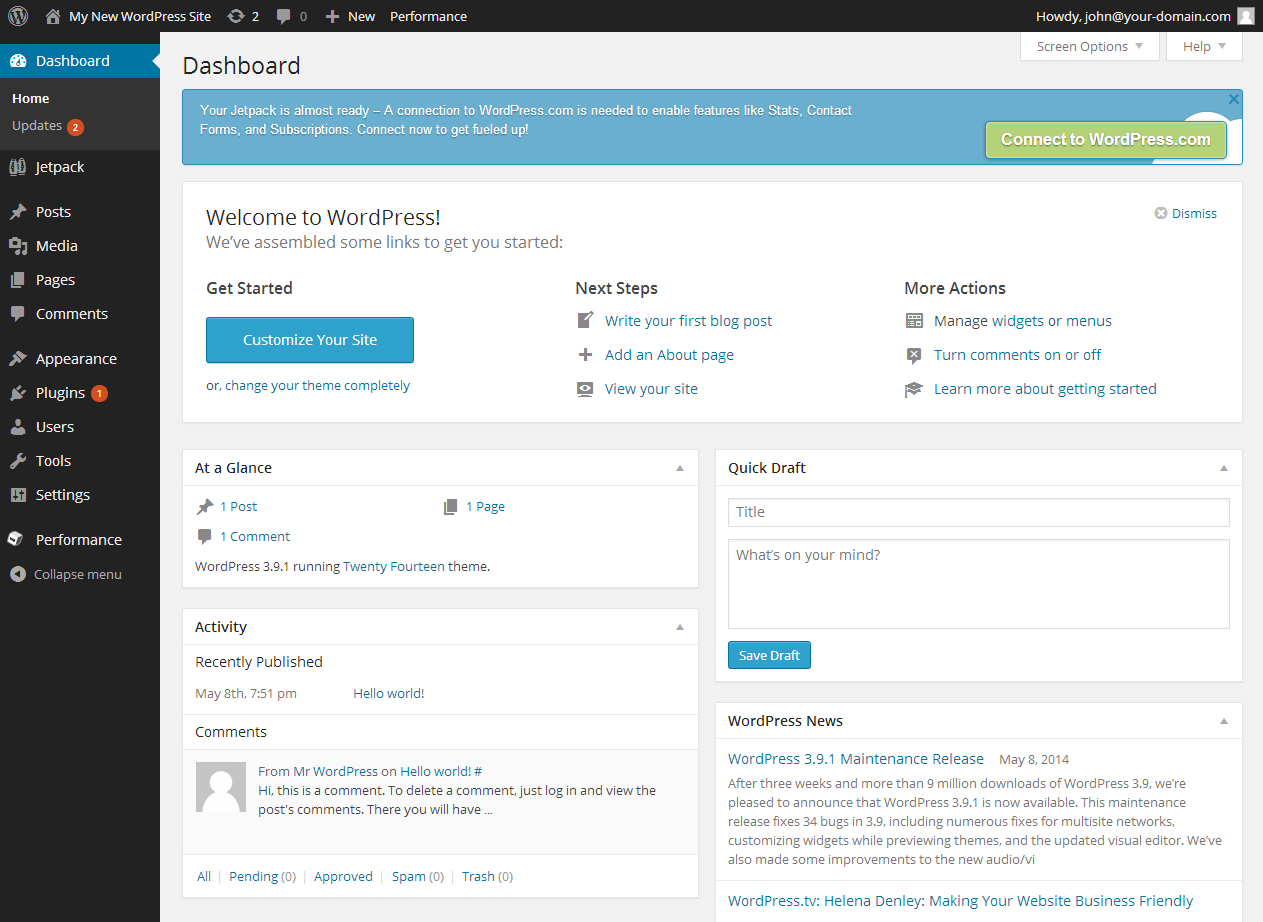This screenshot has width=1263, height=922.
Task: Click the Plugins plug icon in sidebar
Action: 18,393
